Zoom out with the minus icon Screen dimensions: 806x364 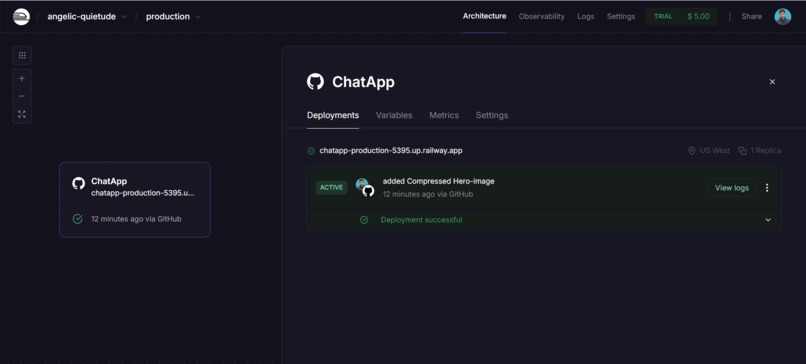tap(22, 96)
